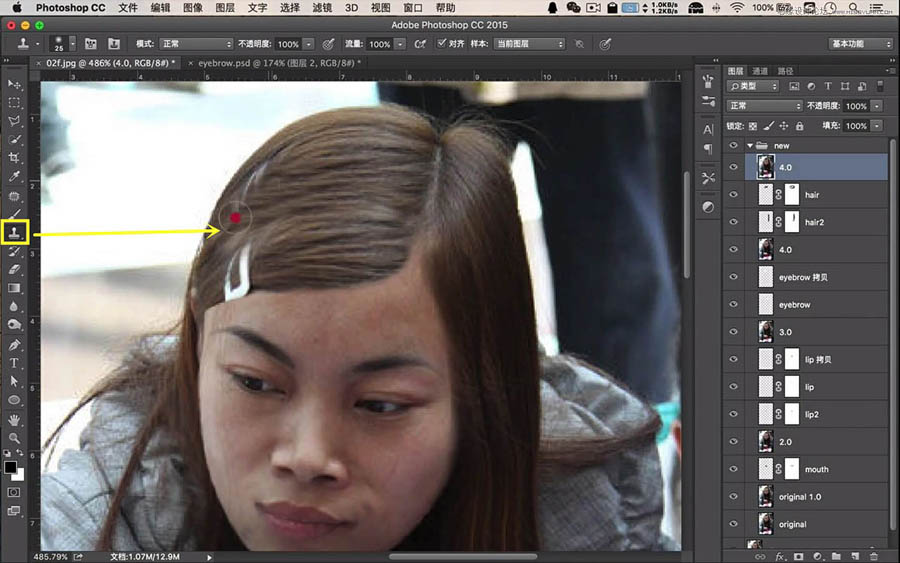Click the foreground color swatch
The width and height of the screenshot is (900, 563).
click(x=10, y=467)
